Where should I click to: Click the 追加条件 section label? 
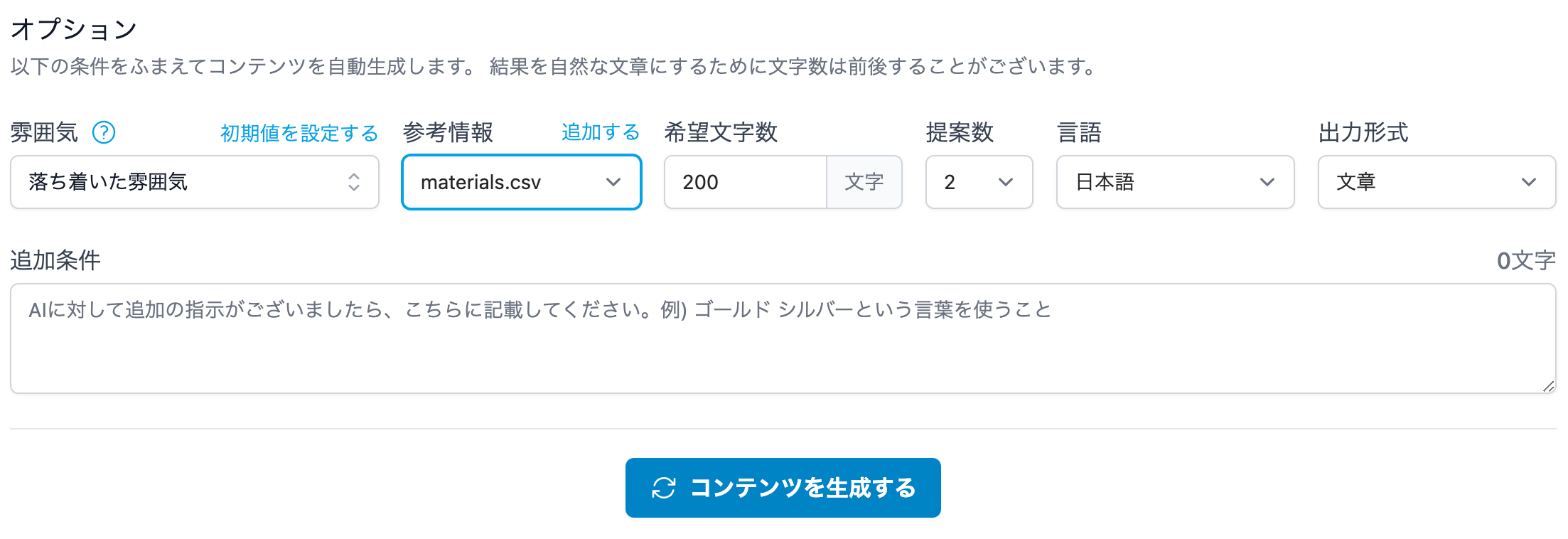55,260
